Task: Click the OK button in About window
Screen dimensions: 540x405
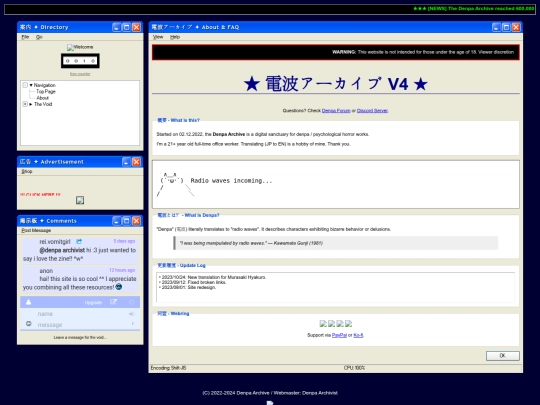Action: 503,356
